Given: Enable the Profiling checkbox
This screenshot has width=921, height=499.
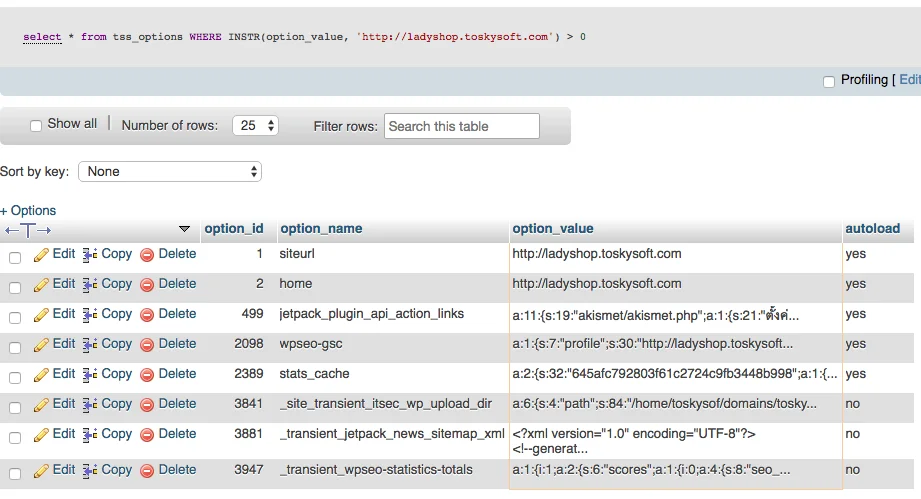Looking at the screenshot, I should (829, 82).
